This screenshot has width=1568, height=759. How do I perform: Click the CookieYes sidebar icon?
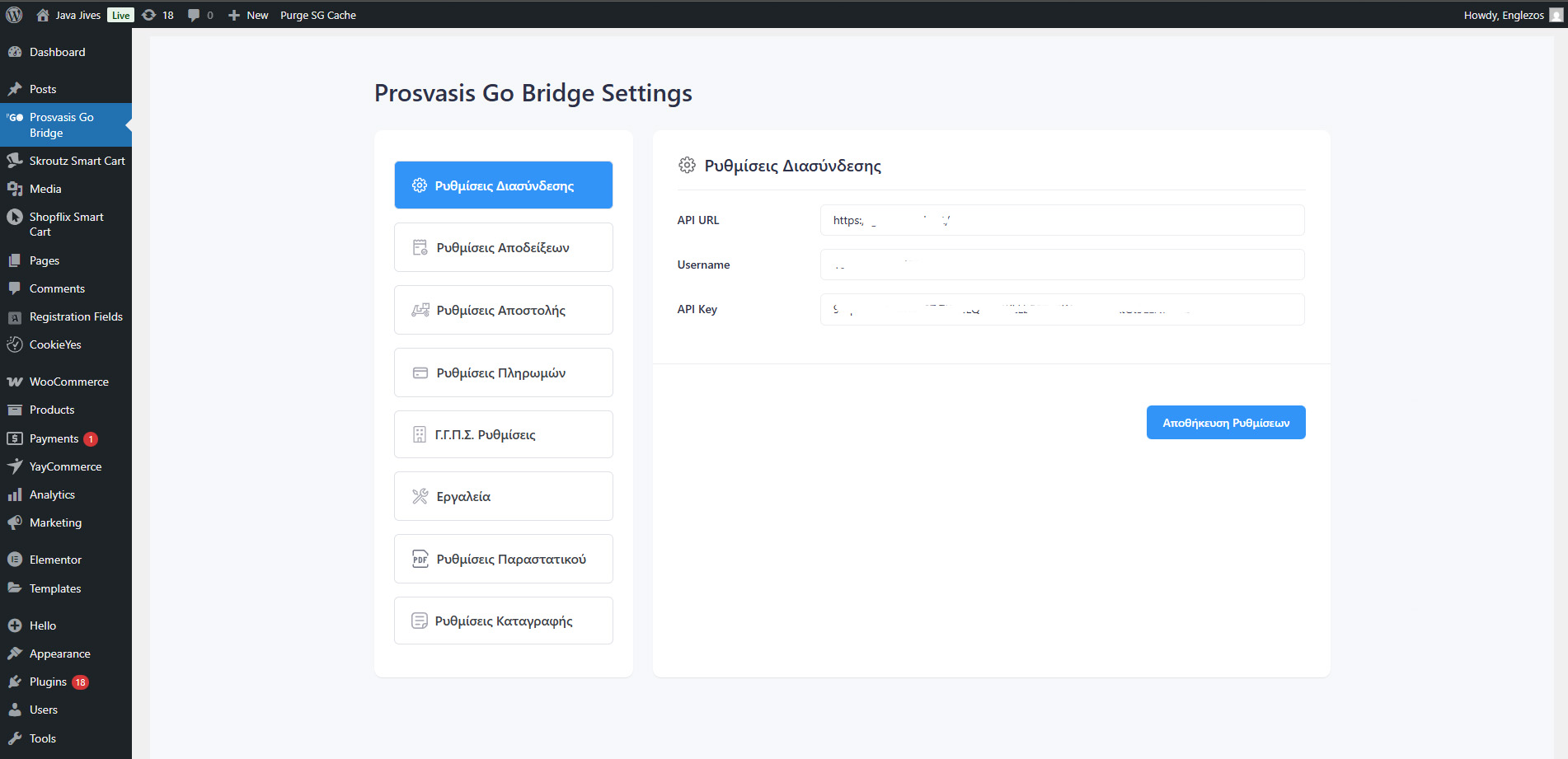15,344
